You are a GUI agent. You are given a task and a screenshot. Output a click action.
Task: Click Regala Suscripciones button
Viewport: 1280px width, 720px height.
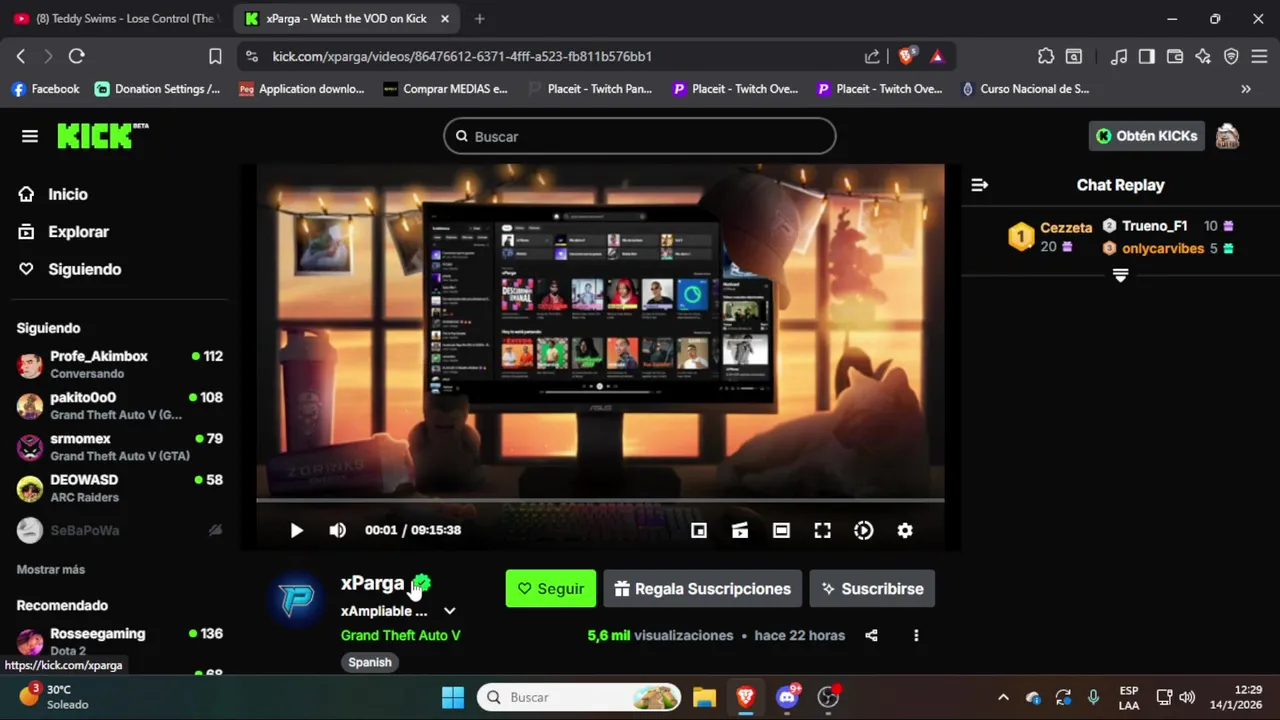pyautogui.click(x=703, y=589)
